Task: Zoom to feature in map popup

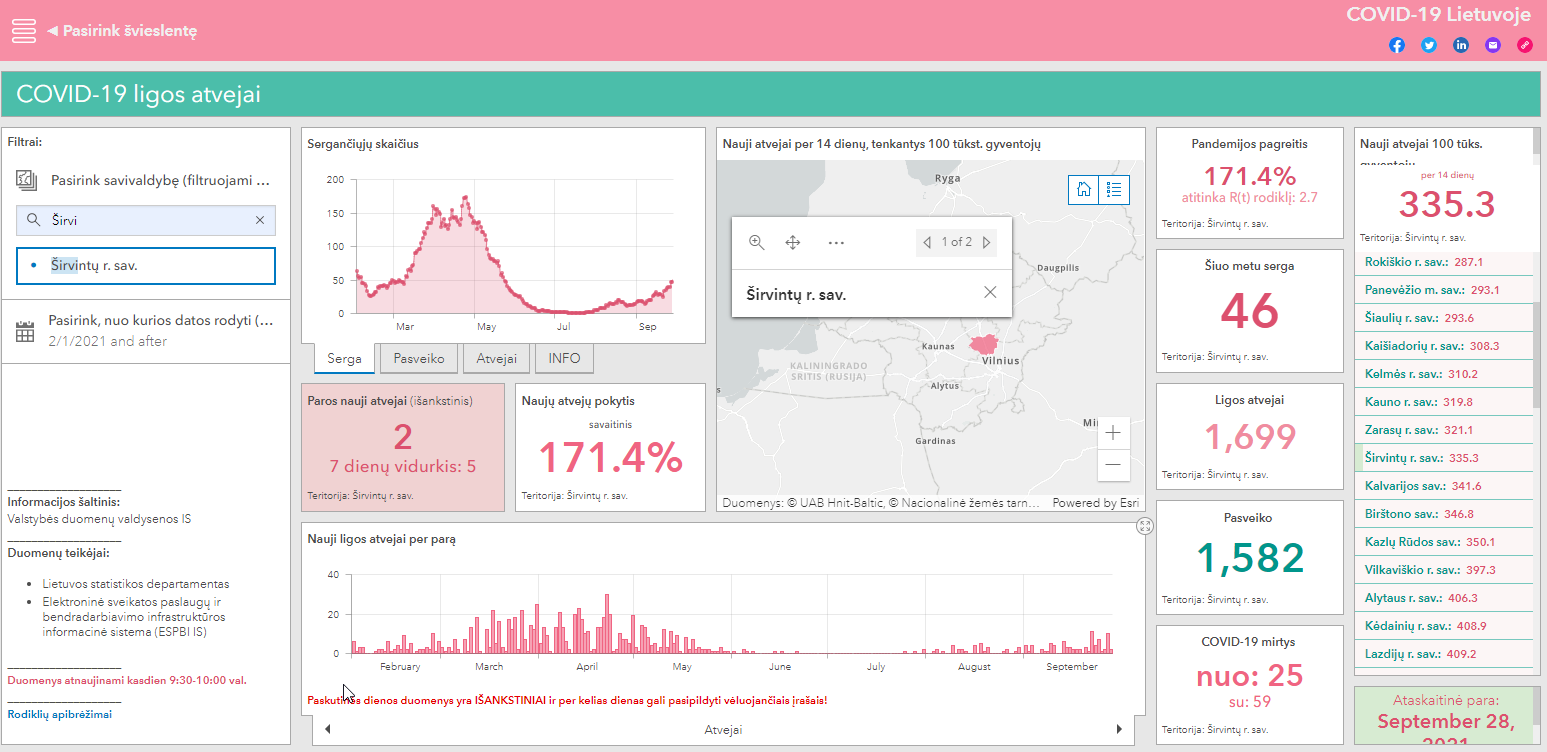Action: coord(757,242)
